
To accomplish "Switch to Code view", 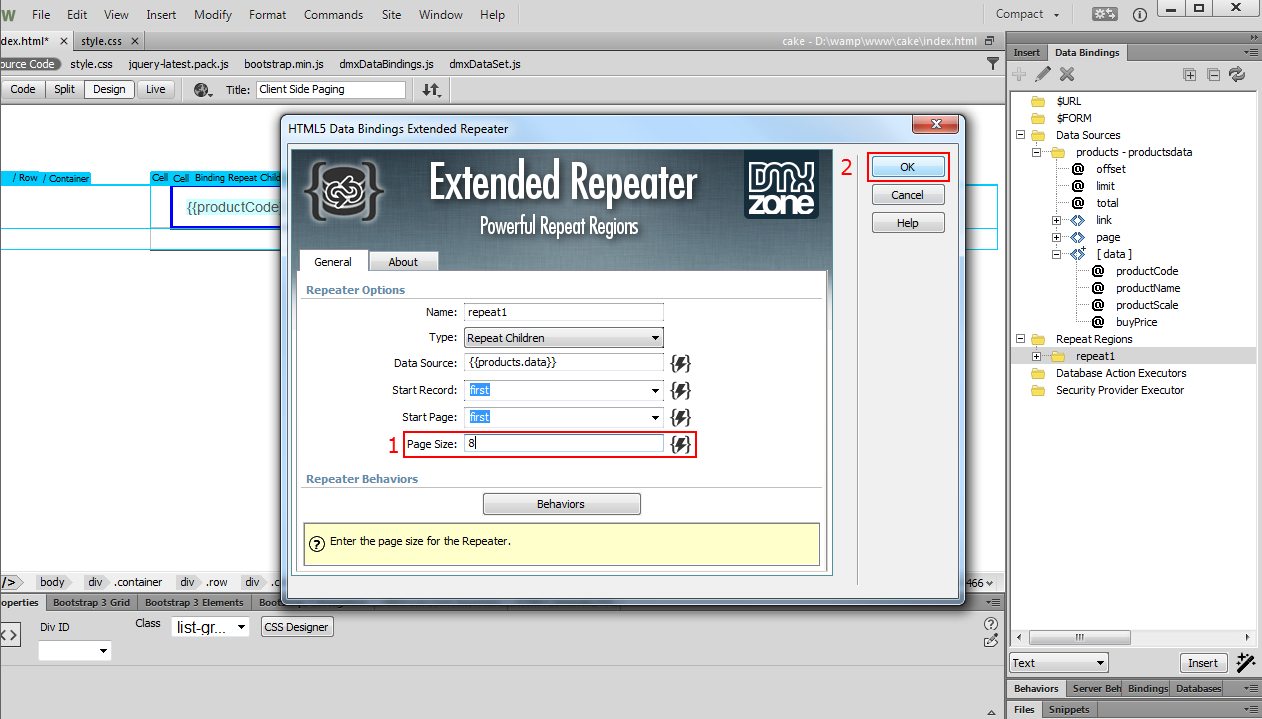I will click(23, 89).
